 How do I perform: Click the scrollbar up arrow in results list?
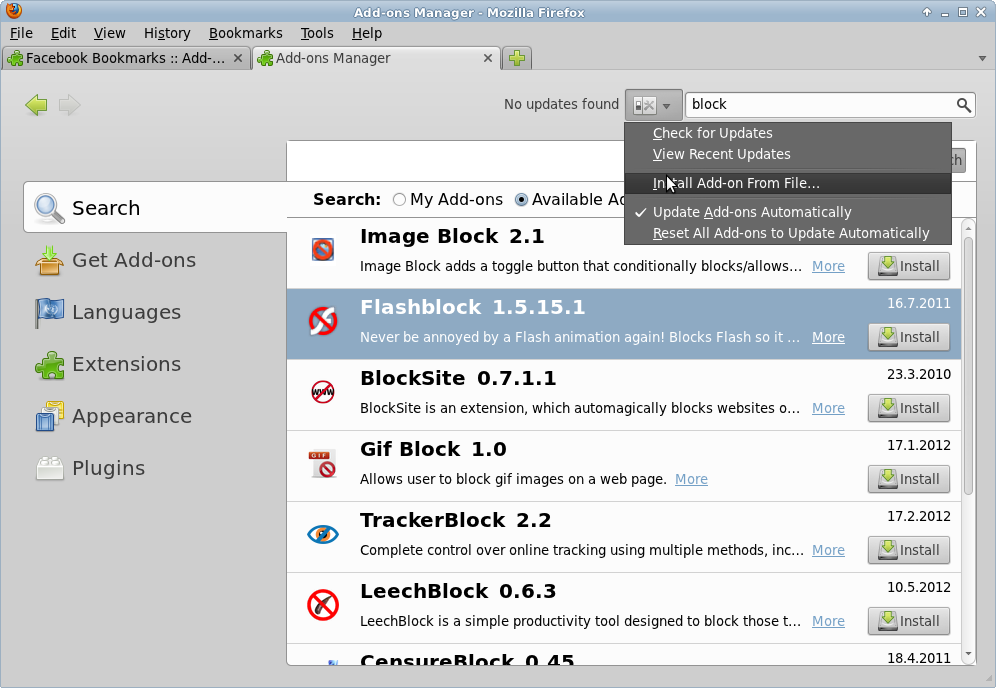pyautogui.click(x=968, y=227)
